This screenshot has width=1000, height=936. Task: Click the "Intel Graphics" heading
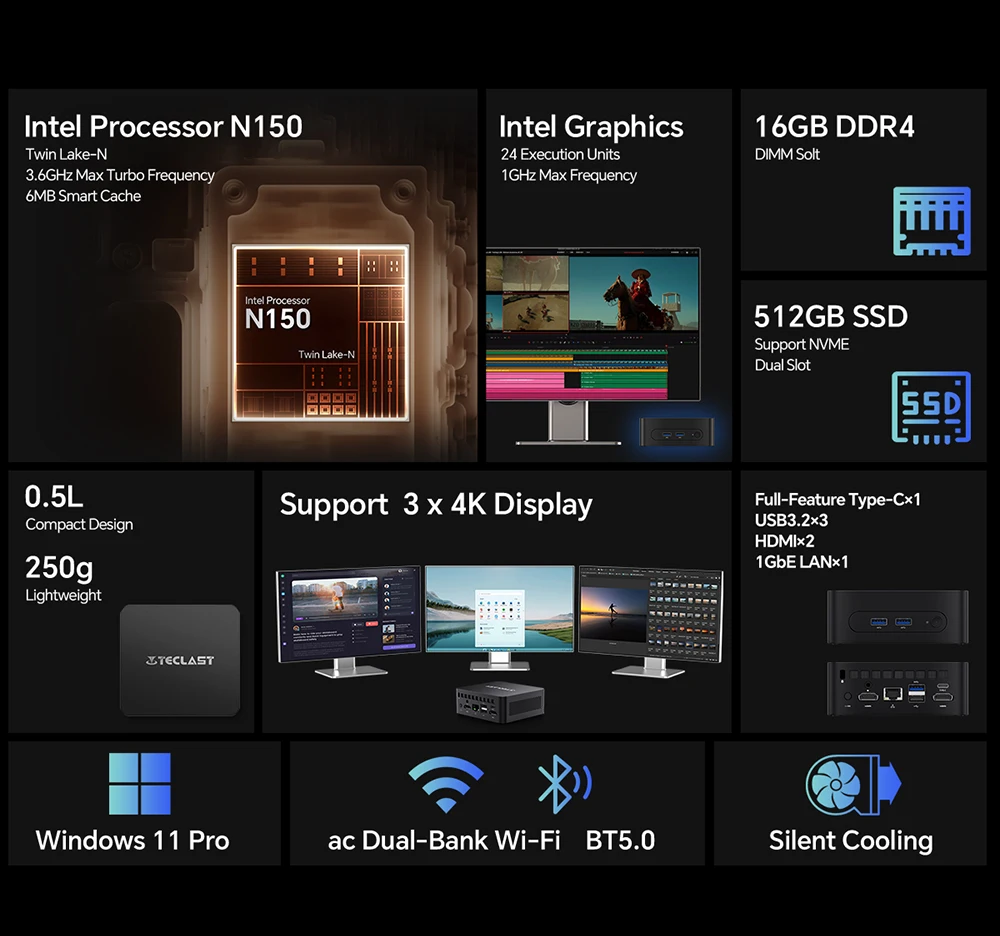[591, 127]
